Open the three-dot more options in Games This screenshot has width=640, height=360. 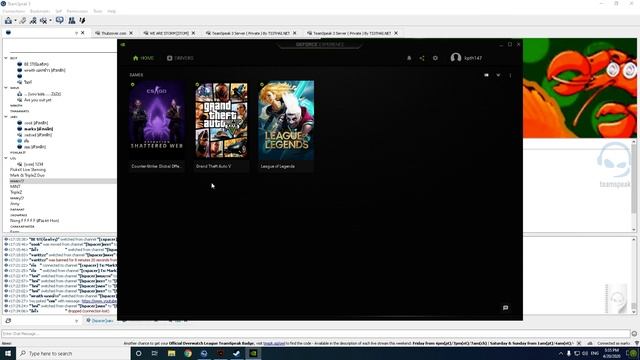(x=510, y=75)
